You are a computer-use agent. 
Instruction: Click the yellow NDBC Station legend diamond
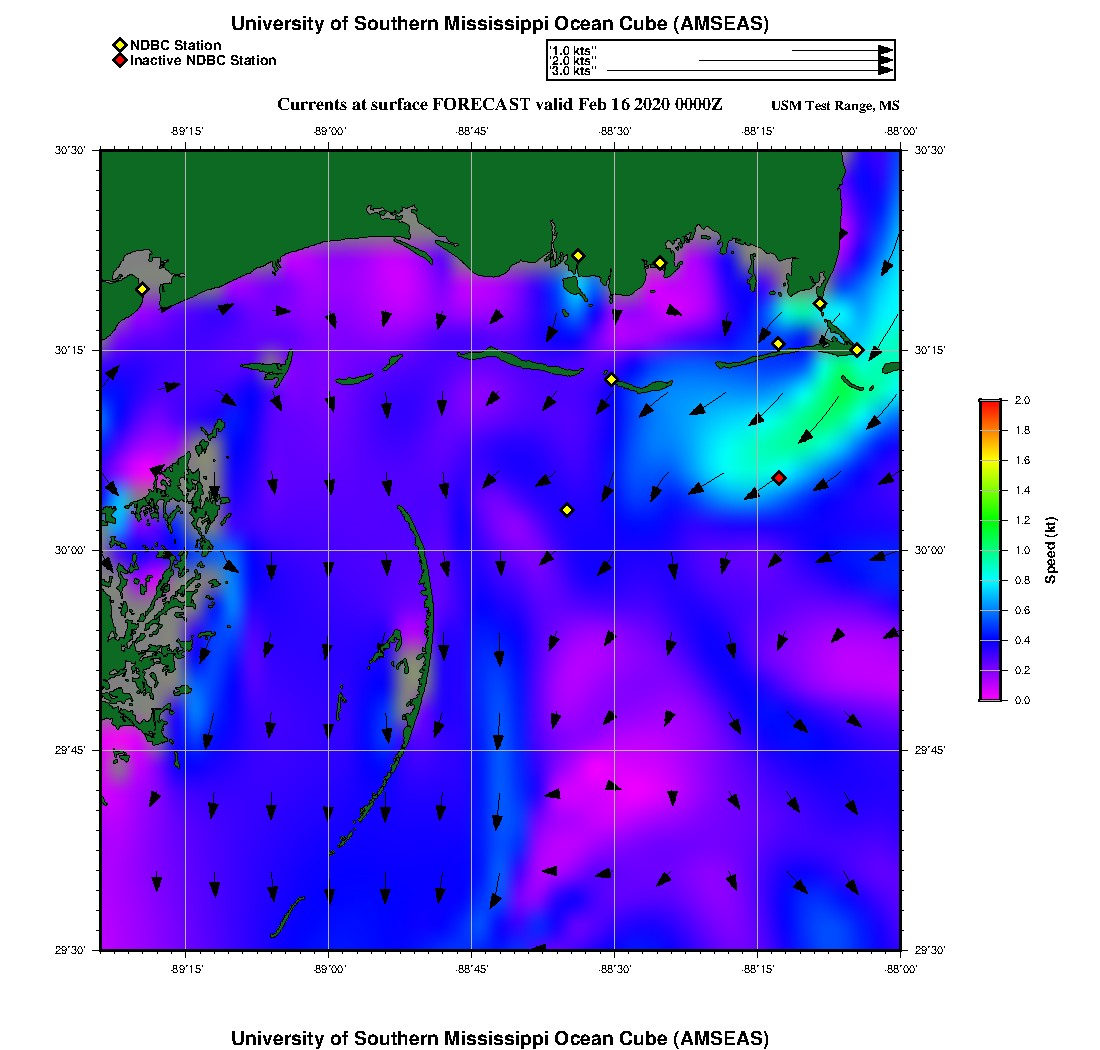120,46
